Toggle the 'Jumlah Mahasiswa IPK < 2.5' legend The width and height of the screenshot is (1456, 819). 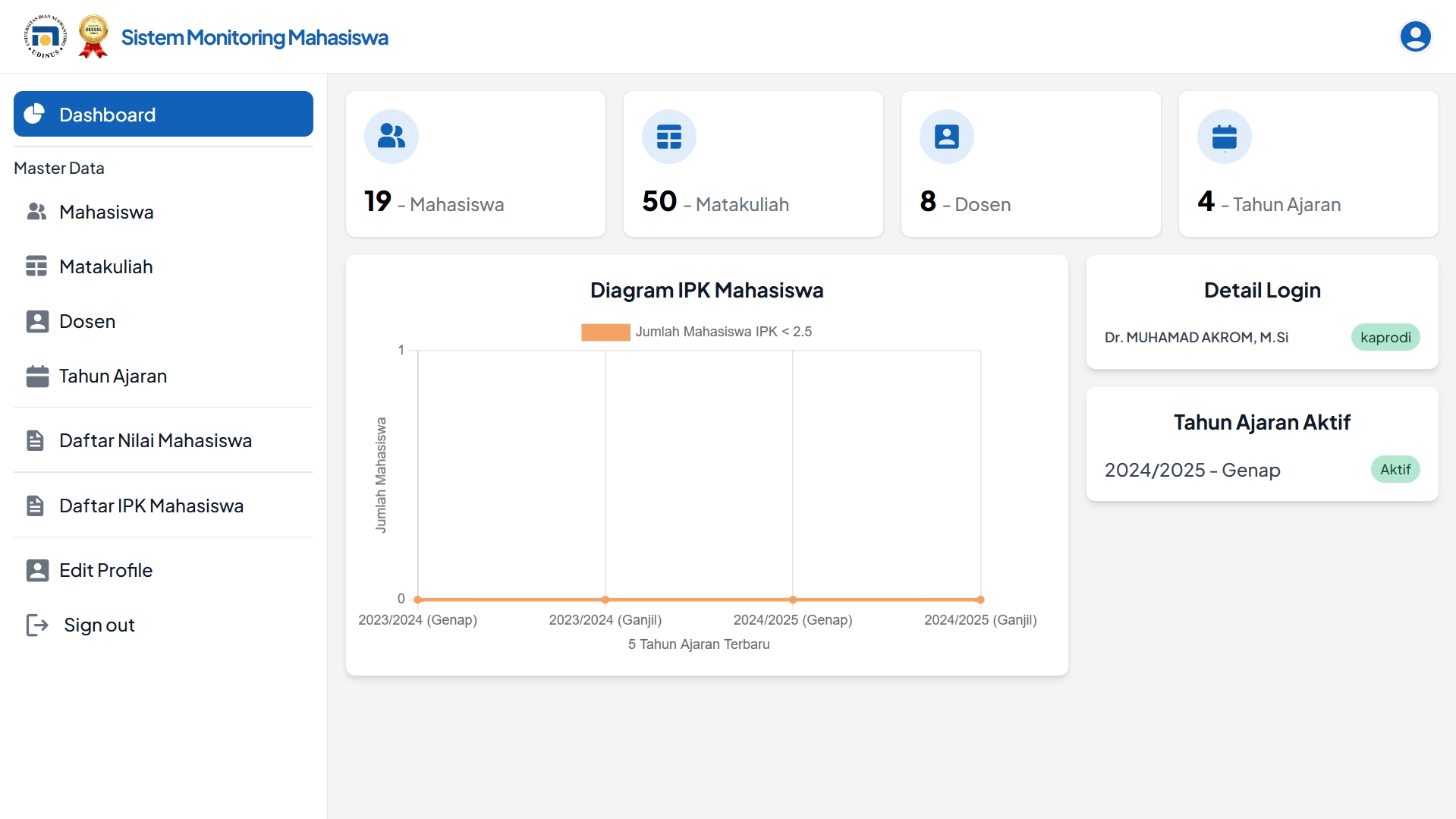[695, 331]
